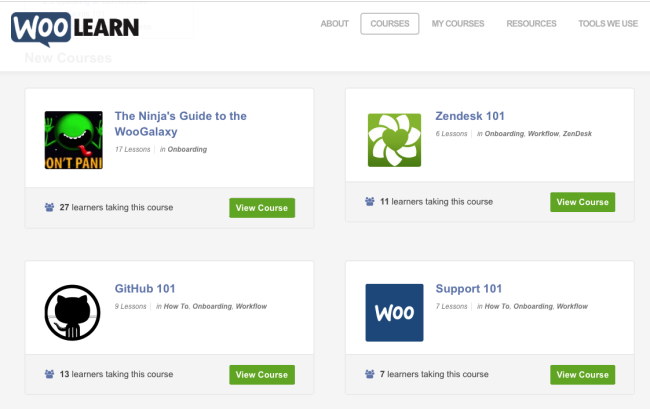
Task: Click learners icon on Ninja's Guide card
Action: coord(49,207)
